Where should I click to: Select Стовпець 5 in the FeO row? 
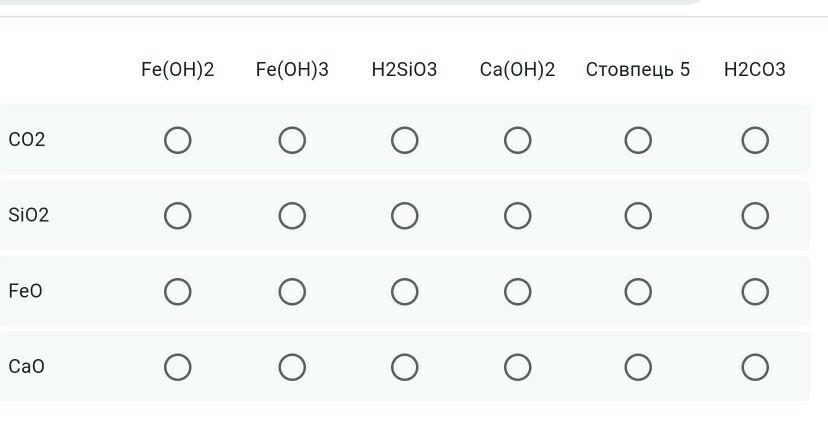pyautogui.click(x=638, y=292)
